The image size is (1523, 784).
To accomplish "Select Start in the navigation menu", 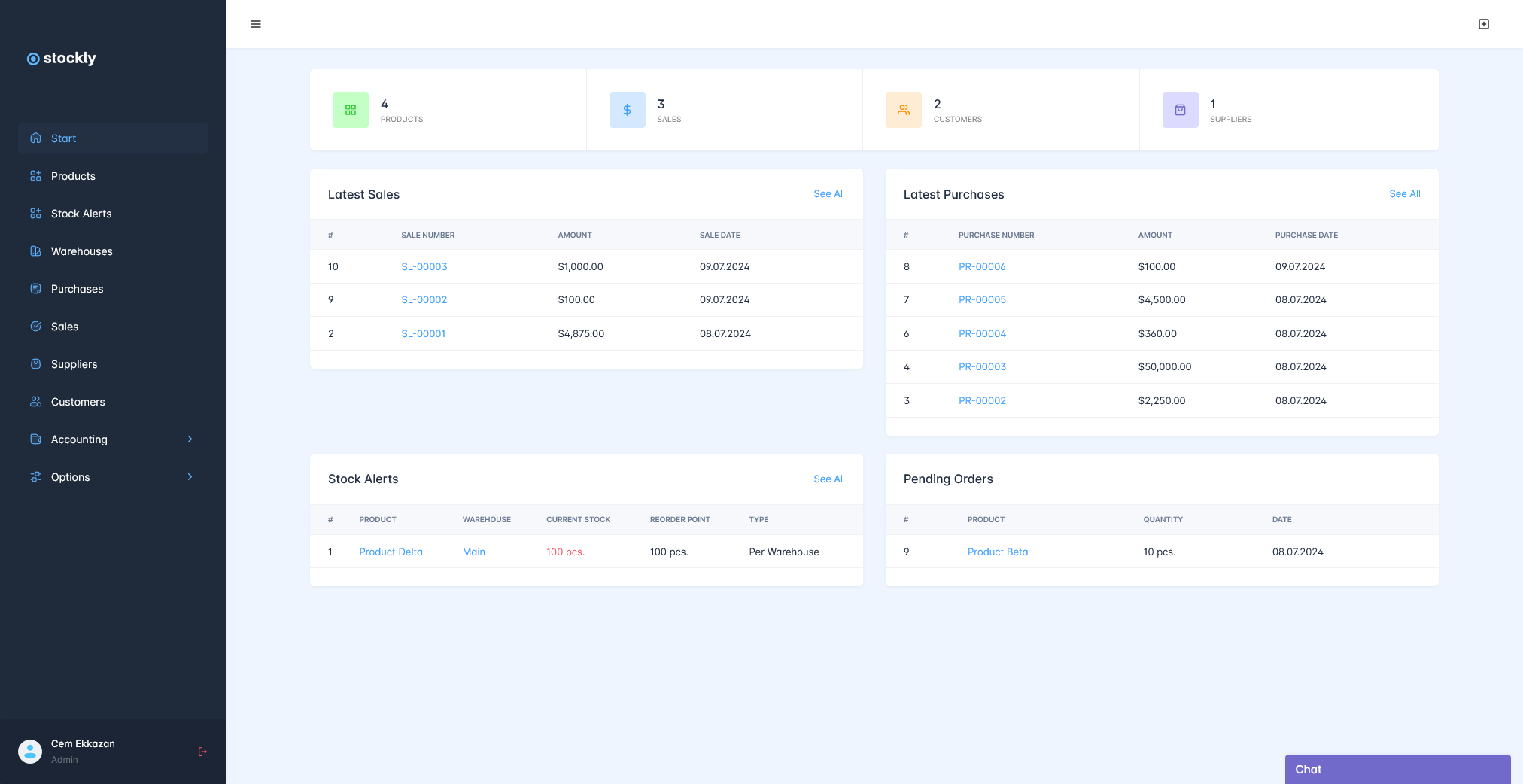I will point(63,138).
